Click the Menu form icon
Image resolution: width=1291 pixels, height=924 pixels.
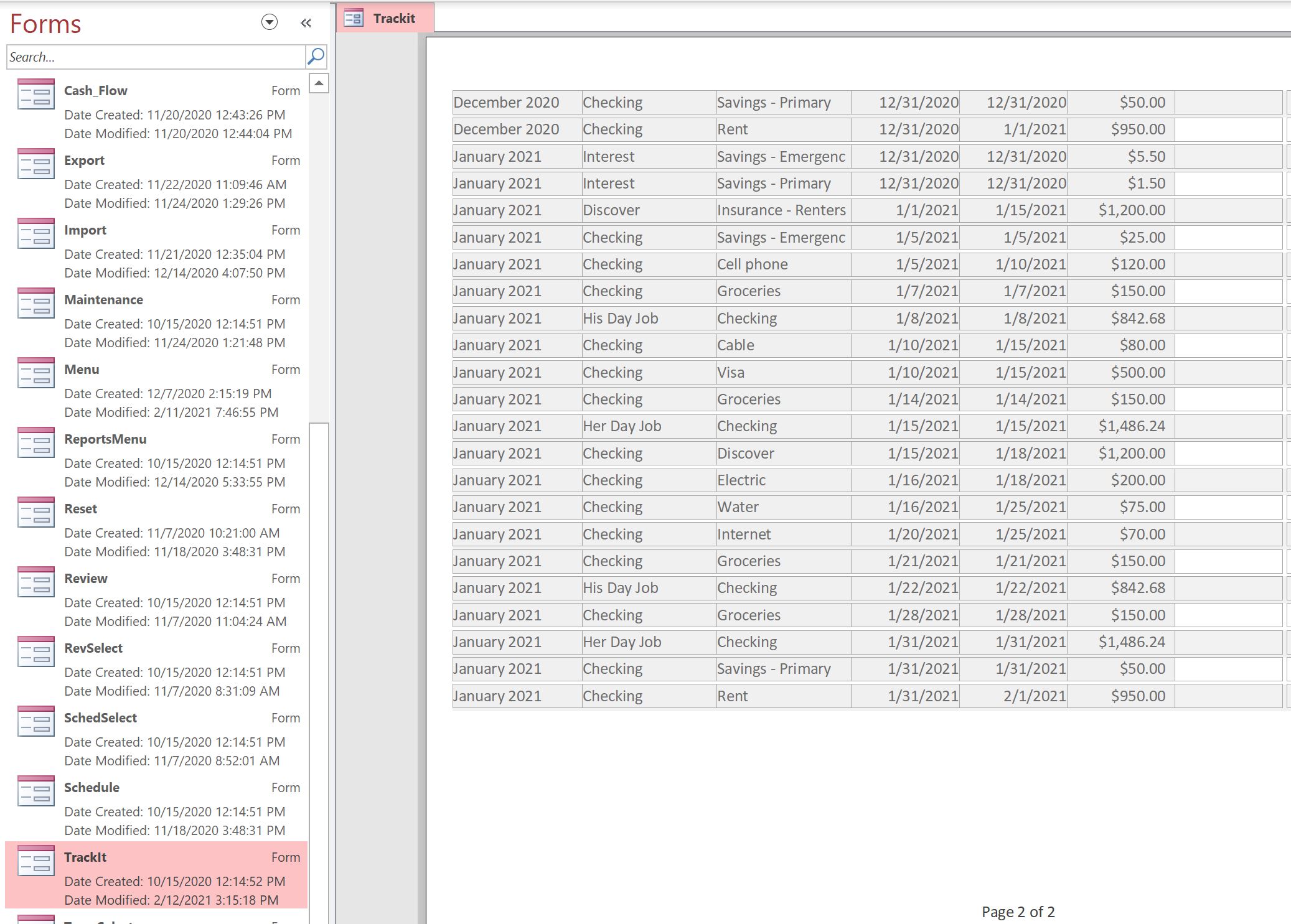36,373
